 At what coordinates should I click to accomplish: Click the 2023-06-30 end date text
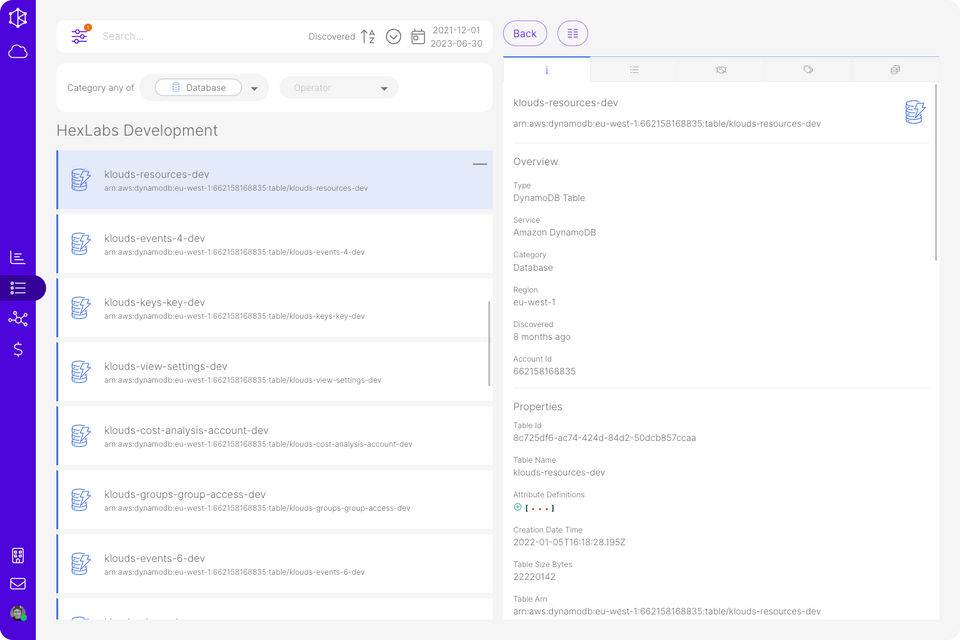(x=457, y=43)
